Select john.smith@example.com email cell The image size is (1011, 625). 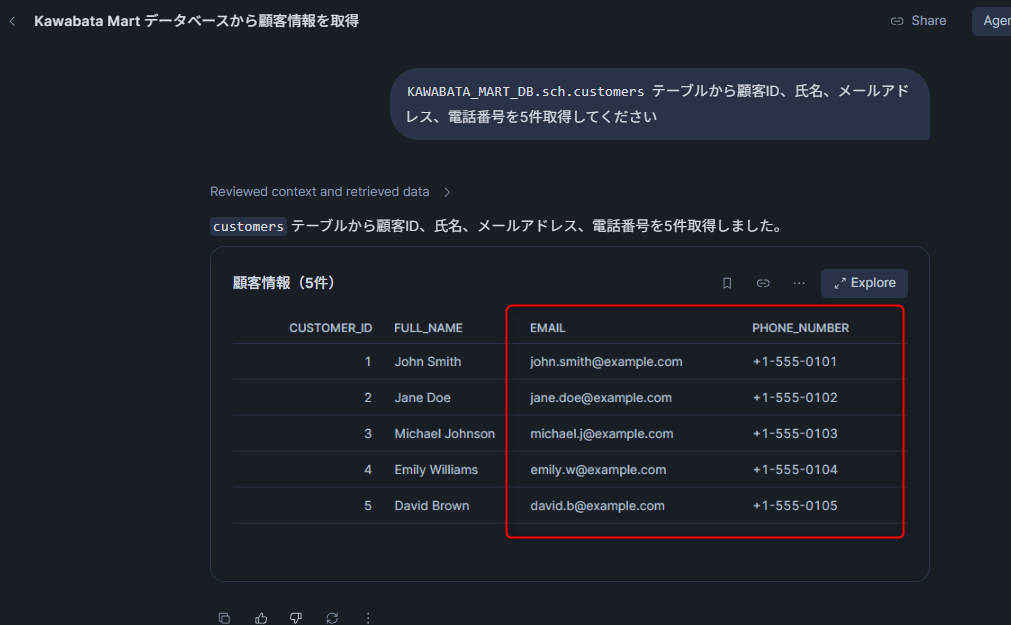pyautogui.click(x=606, y=362)
